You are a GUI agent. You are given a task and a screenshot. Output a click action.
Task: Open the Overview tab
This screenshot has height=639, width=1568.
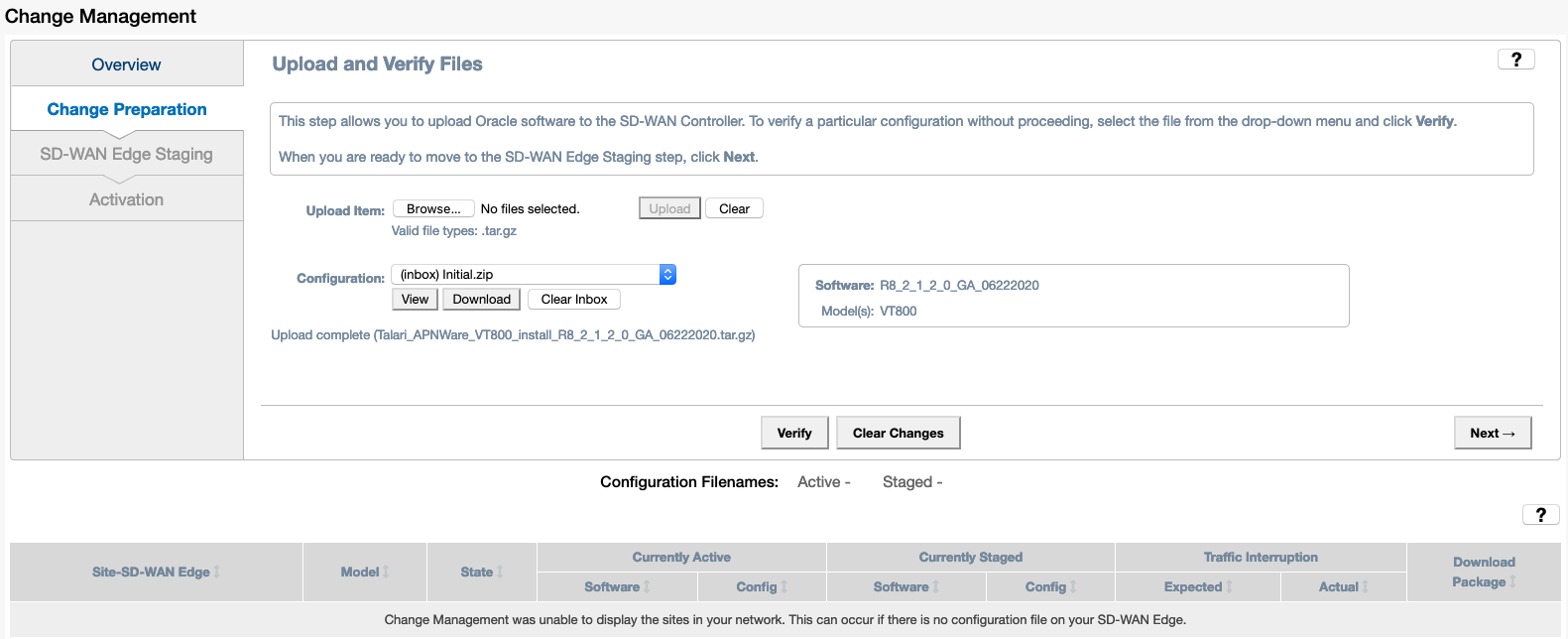tap(126, 64)
